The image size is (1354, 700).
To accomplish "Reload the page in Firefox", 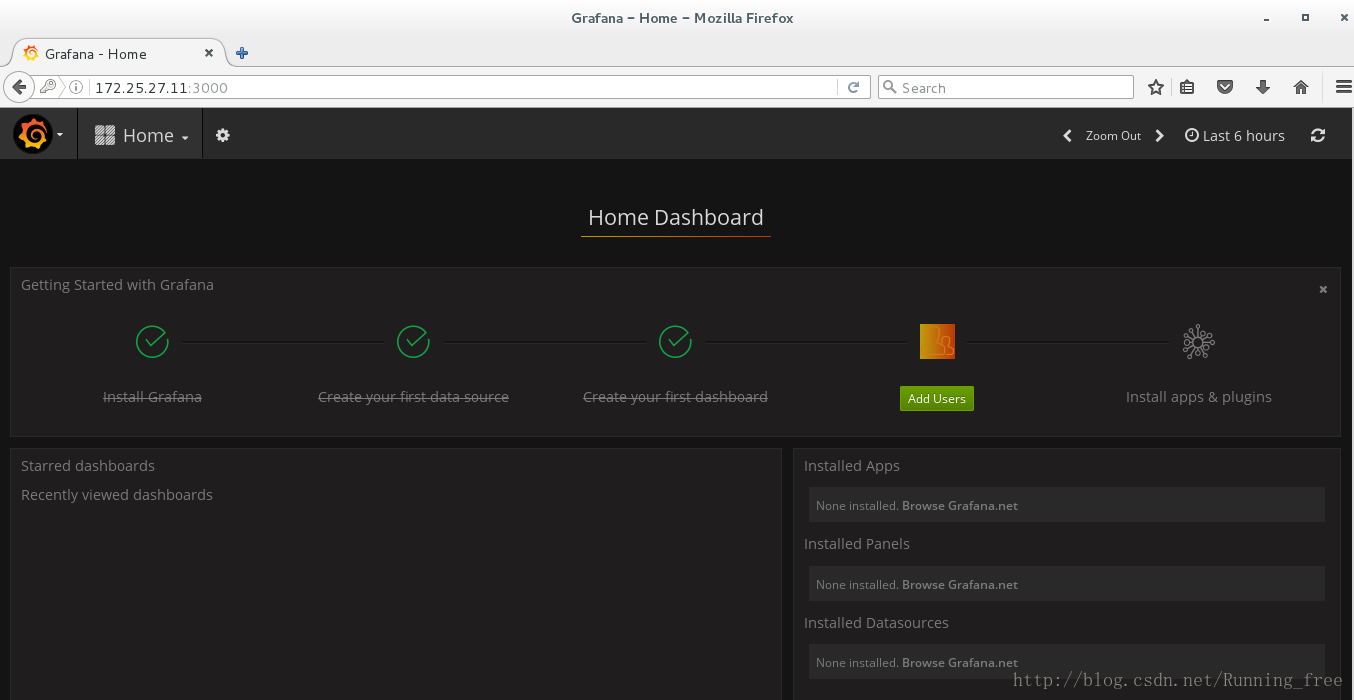I will pyautogui.click(x=853, y=87).
